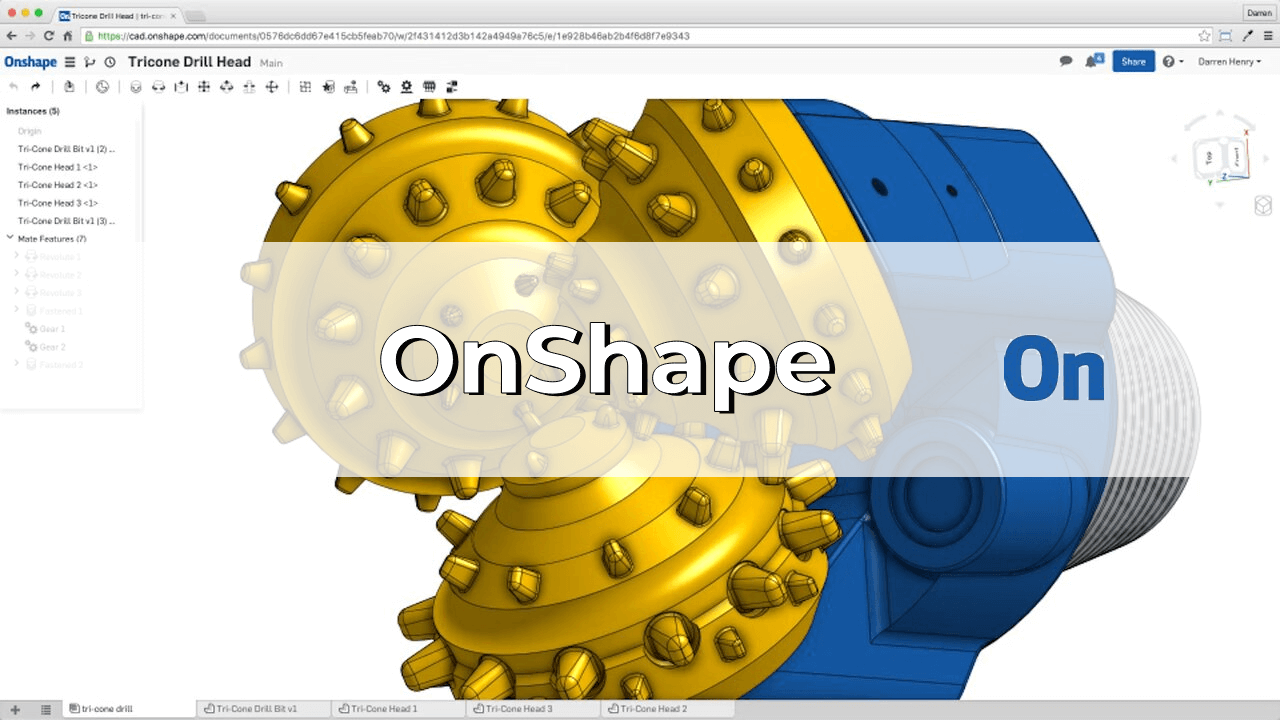
Task: Switch to the Tri-Cone Head 1 tab
Action: pos(399,709)
